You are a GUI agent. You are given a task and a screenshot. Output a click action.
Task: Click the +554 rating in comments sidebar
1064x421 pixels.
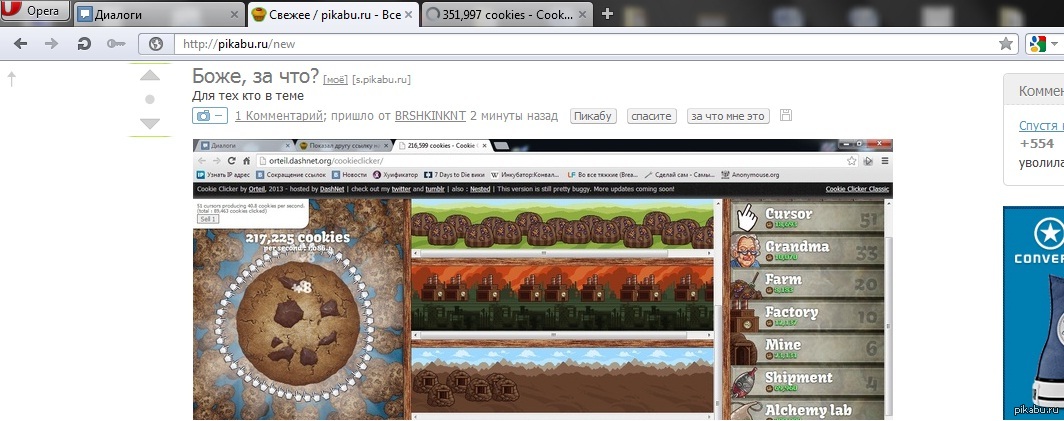point(1036,143)
